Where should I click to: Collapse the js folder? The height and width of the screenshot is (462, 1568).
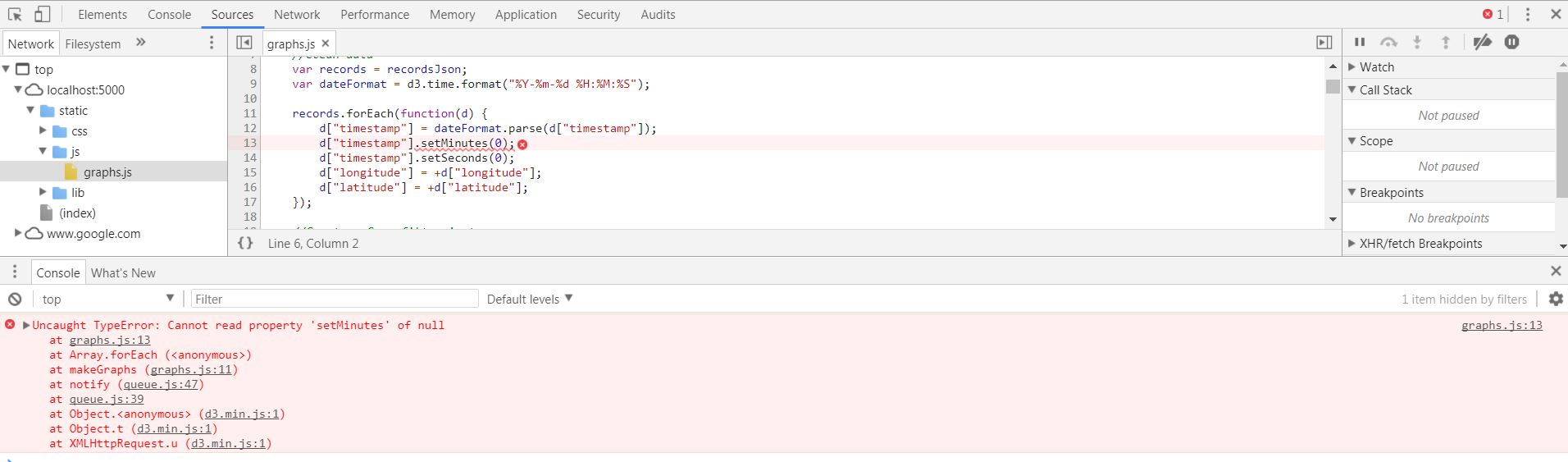[43, 151]
